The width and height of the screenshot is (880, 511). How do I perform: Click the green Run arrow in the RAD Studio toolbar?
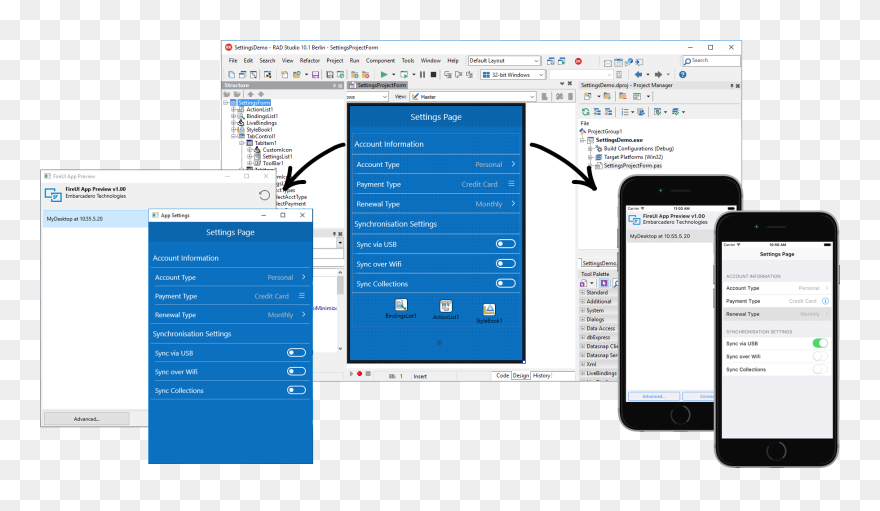click(382, 74)
